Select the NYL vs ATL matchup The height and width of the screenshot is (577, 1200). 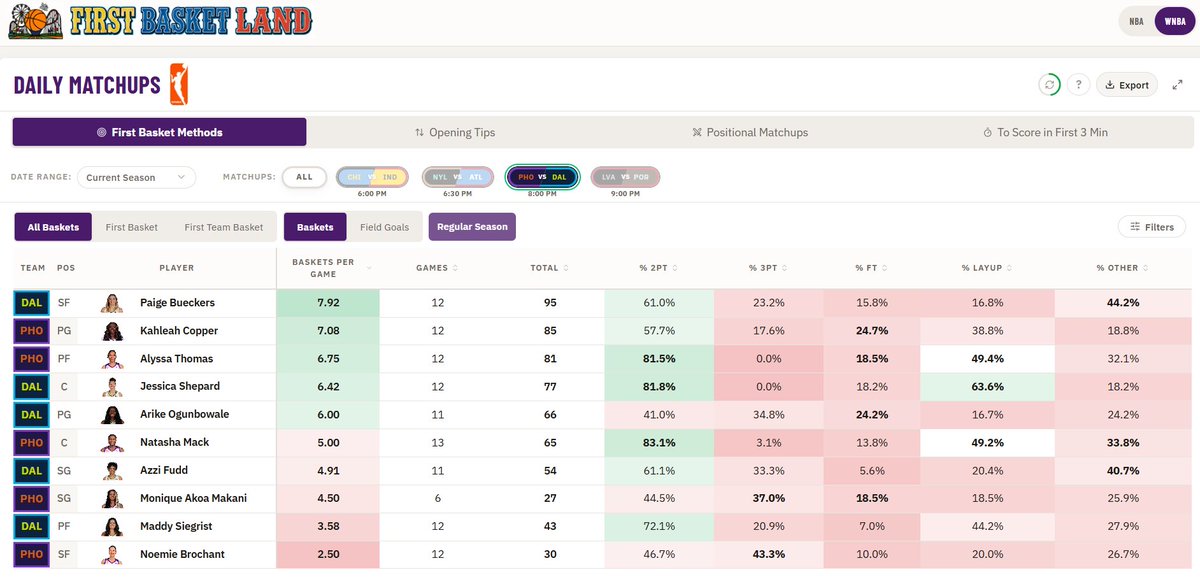(458, 177)
